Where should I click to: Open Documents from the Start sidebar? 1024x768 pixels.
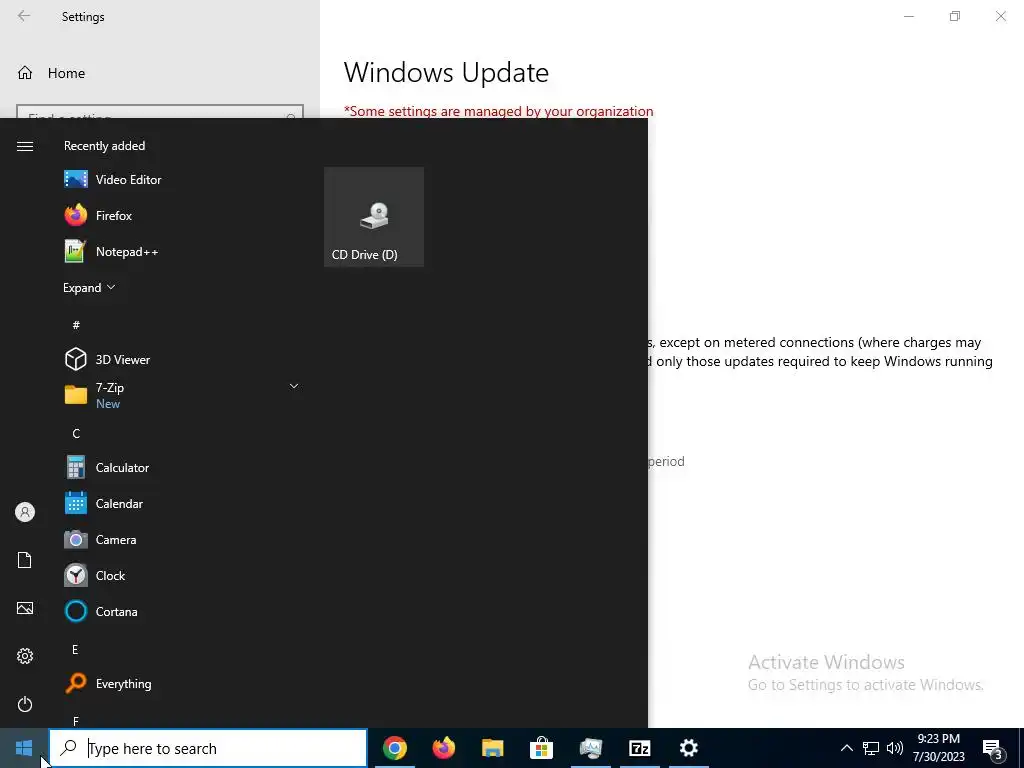[25, 560]
